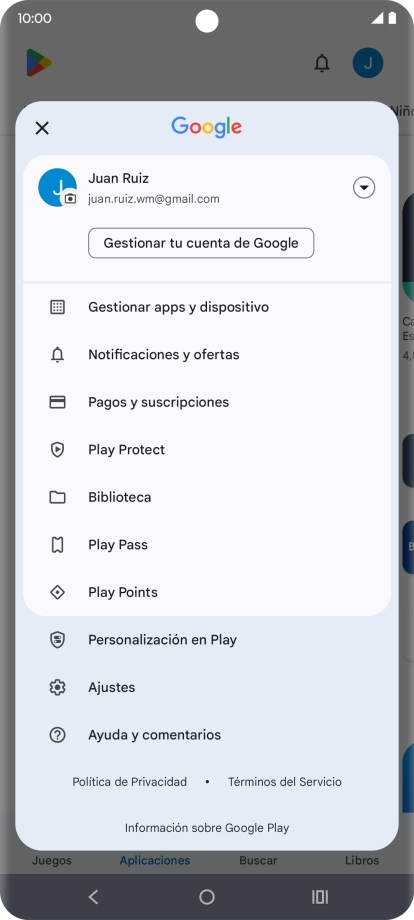This screenshot has width=414, height=920.
Task: Tap the Android home navigation button
Action: coord(207,897)
